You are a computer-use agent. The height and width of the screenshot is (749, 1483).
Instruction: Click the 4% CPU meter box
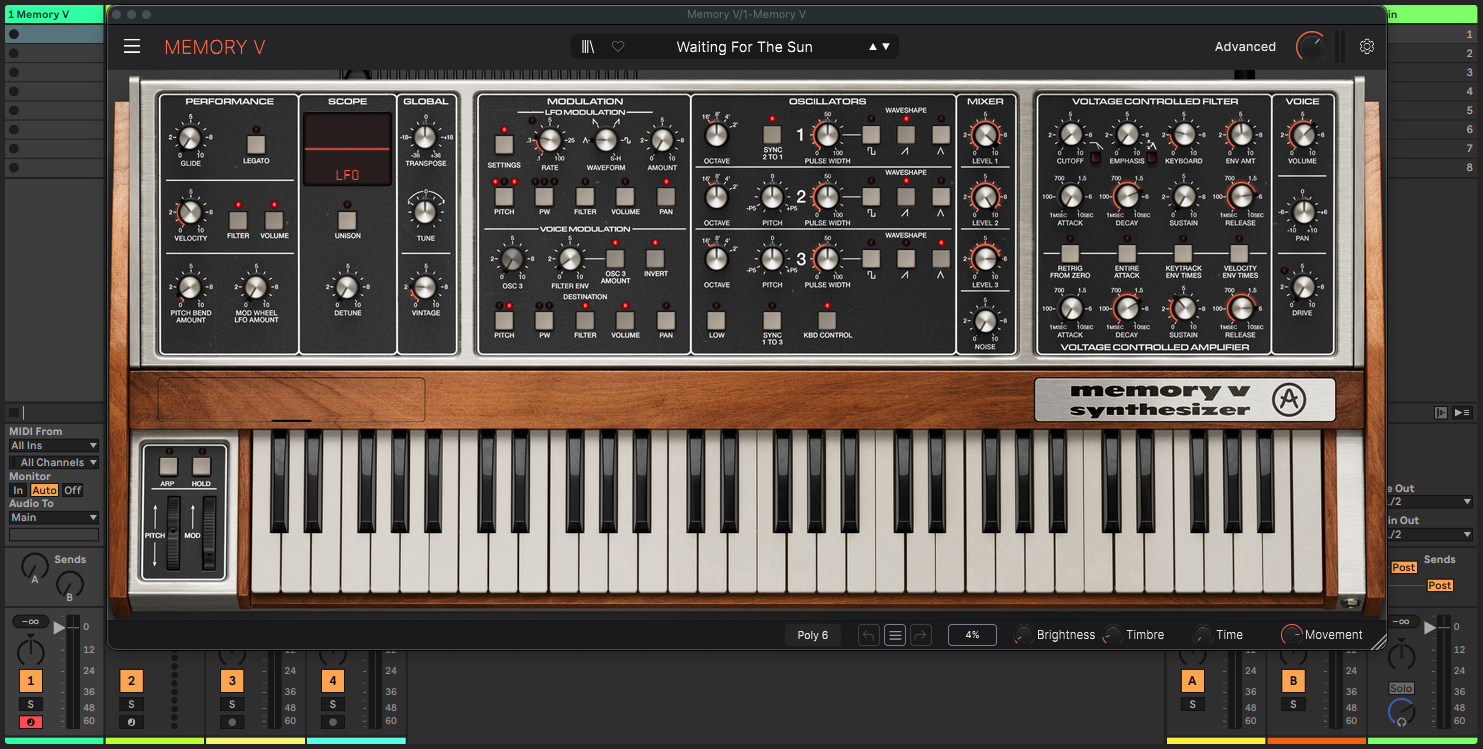[972, 635]
